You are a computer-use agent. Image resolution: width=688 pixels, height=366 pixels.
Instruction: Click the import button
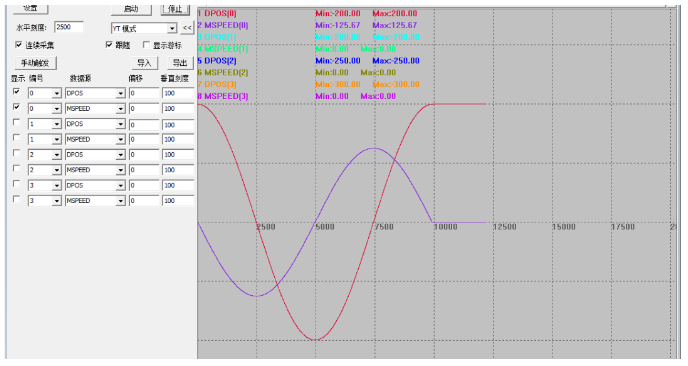(x=144, y=63)
